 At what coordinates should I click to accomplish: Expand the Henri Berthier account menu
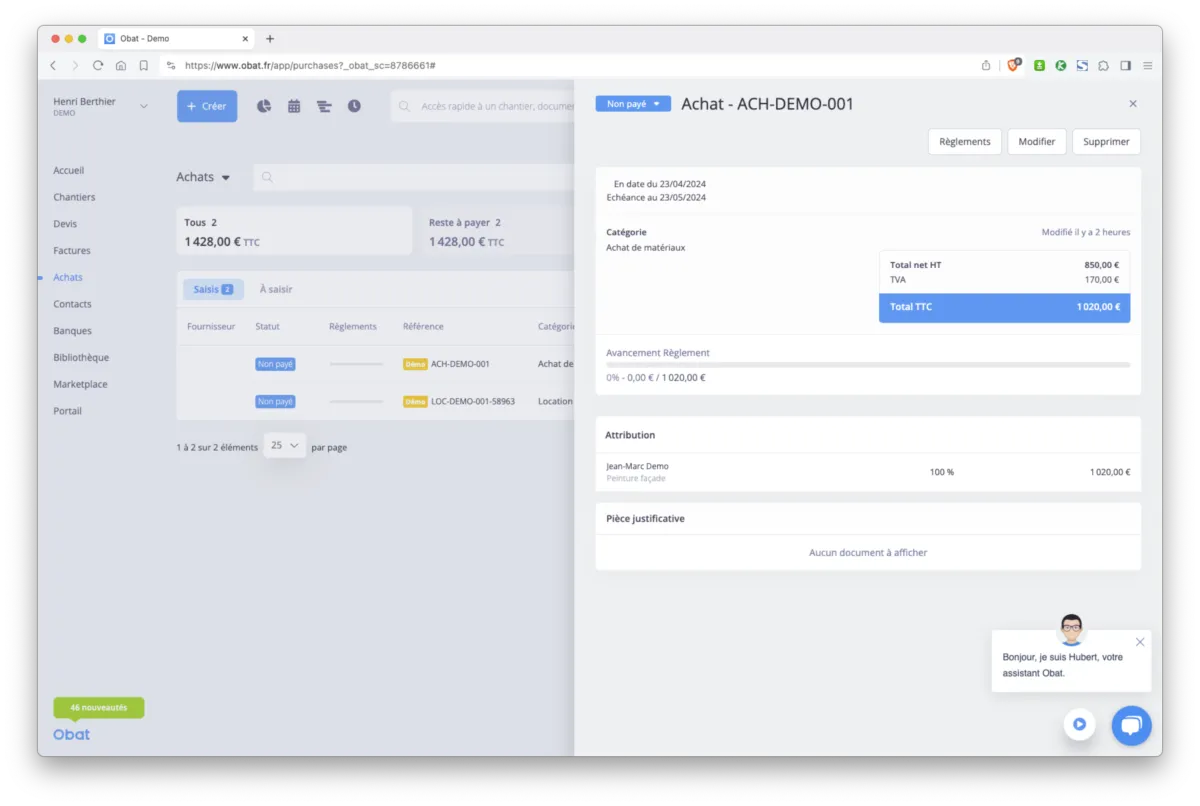pos(143,106)
